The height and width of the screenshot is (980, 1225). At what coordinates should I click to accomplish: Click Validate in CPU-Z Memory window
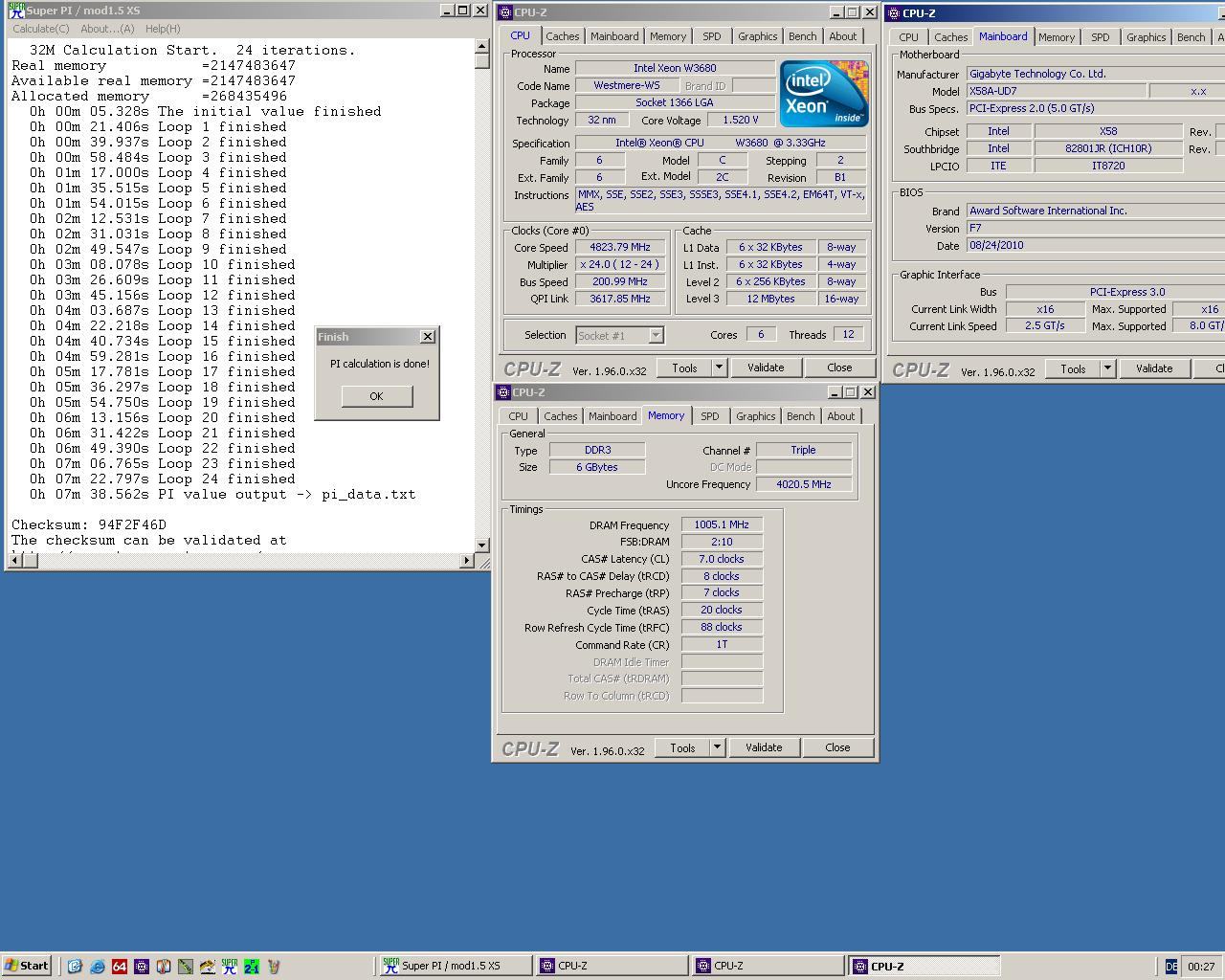coord(764,747)
